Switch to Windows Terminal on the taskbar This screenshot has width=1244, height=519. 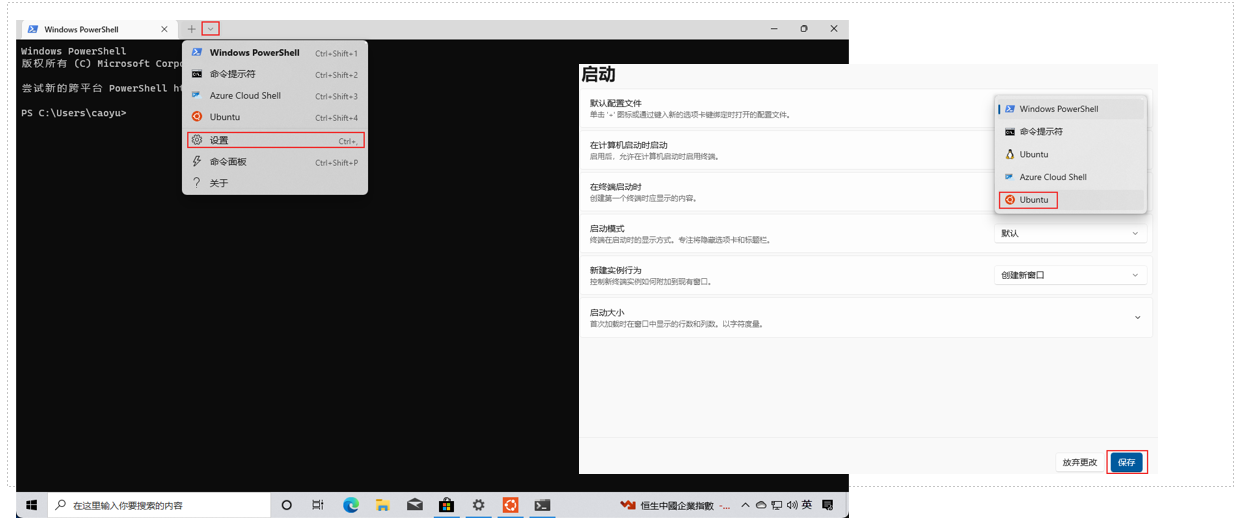coord(542,505)
